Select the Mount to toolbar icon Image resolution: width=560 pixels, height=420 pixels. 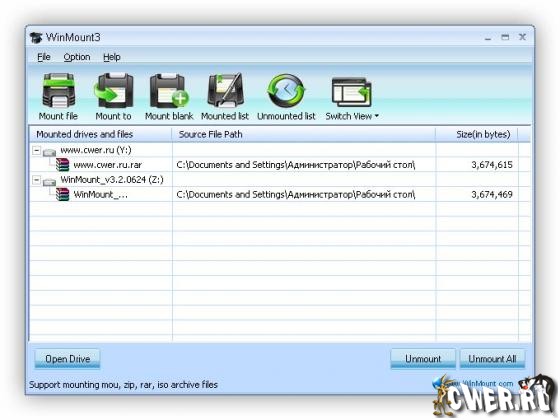[114, 96]
